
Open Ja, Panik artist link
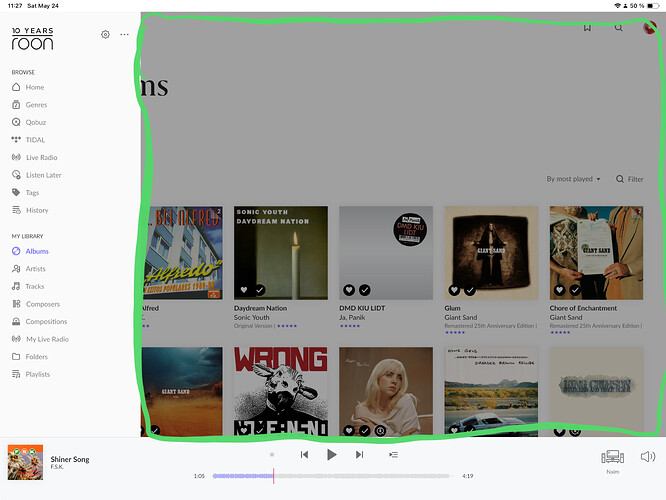tap(352, 317)
